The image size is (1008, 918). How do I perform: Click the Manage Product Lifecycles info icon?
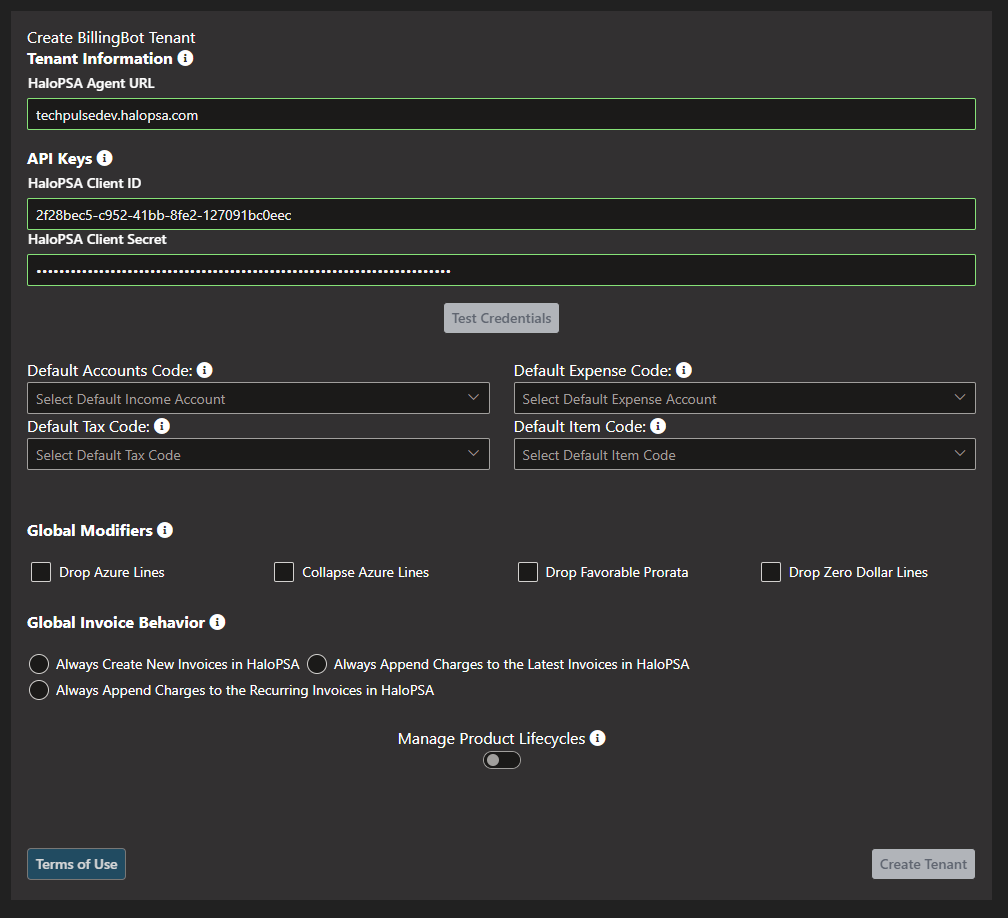pos(598,738)
